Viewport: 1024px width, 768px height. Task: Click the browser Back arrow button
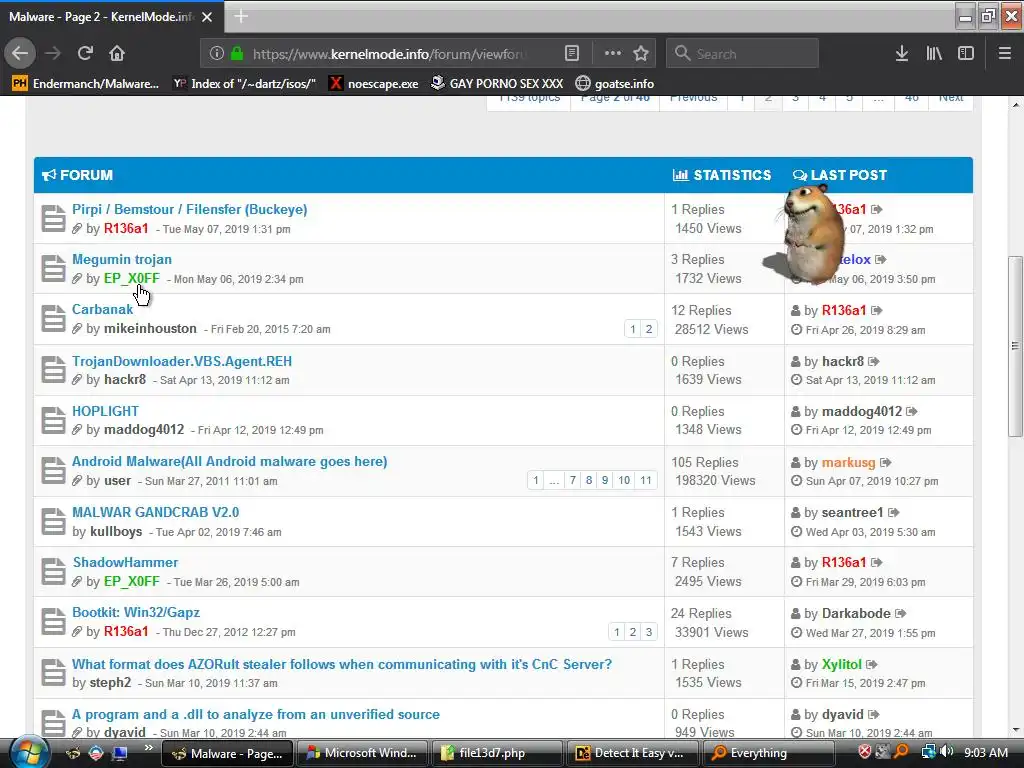pos(20,53)
